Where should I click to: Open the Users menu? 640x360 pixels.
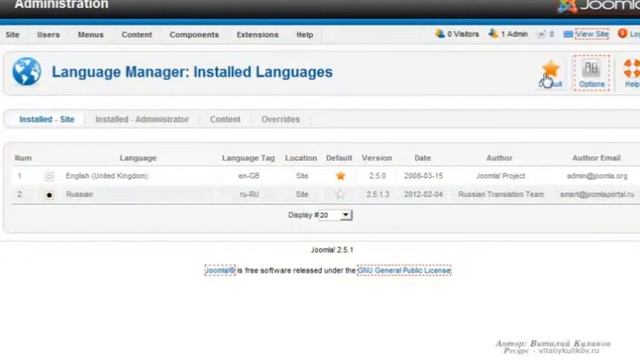(x=48, y=35)
